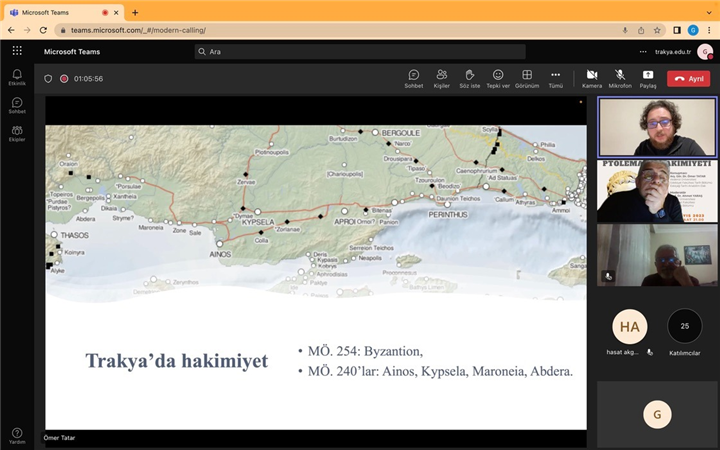
Task: Show the Kişiler participants panel
Action: coord(442,79)
